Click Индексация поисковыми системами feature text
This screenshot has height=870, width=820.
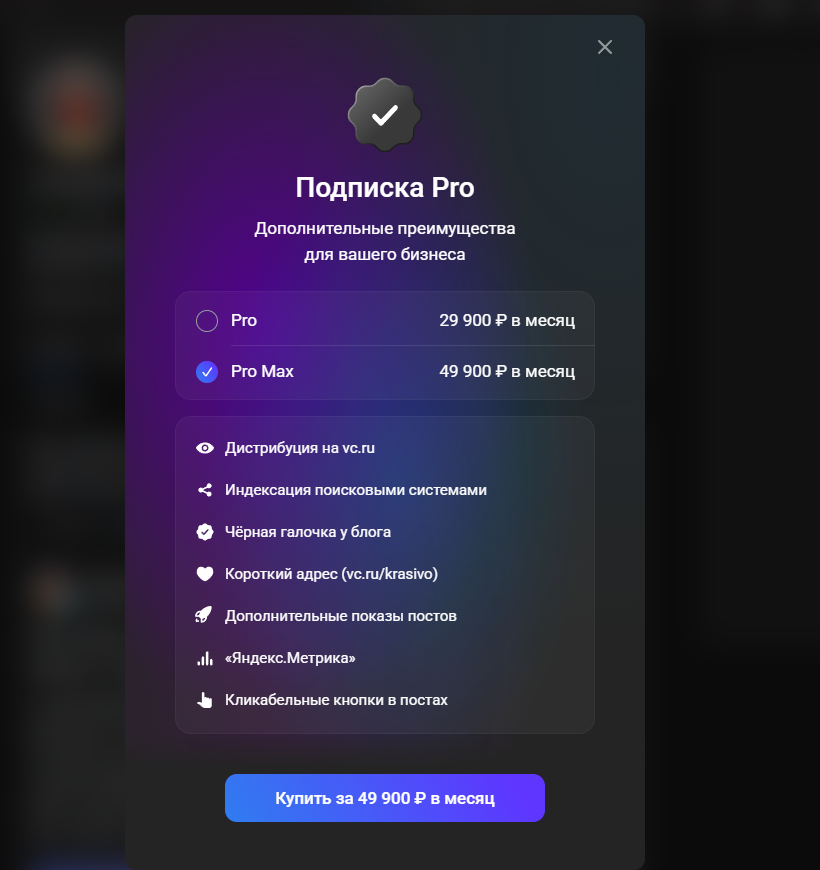pyautogui.click(x=356, y=490)
